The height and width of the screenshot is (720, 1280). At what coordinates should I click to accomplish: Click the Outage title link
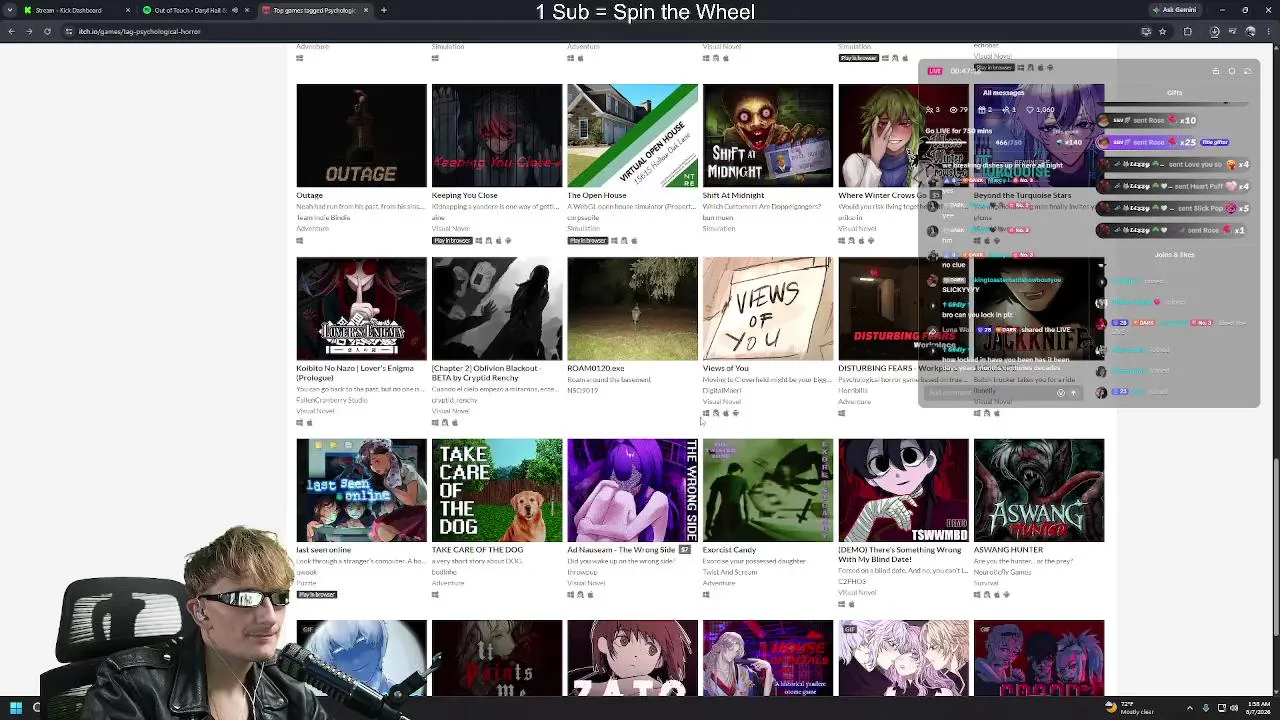click(x=309, y=195)
